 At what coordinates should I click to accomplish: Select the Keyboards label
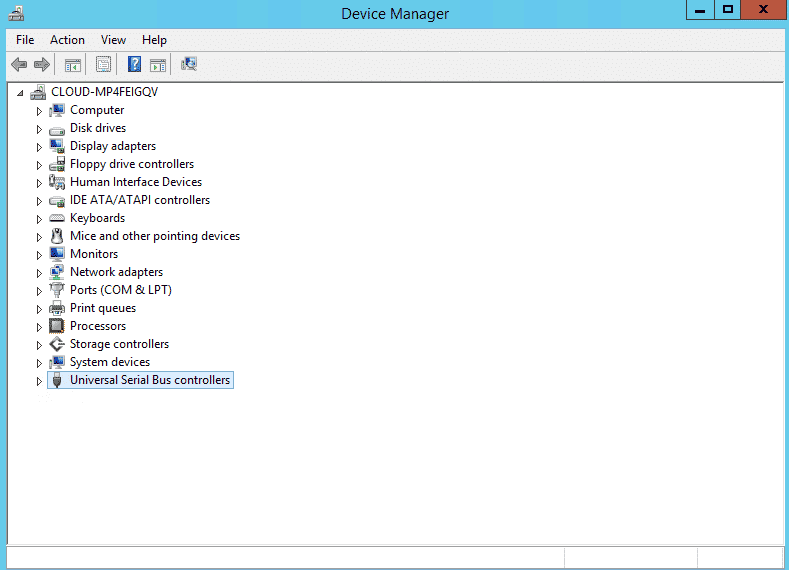click(98, 218)
